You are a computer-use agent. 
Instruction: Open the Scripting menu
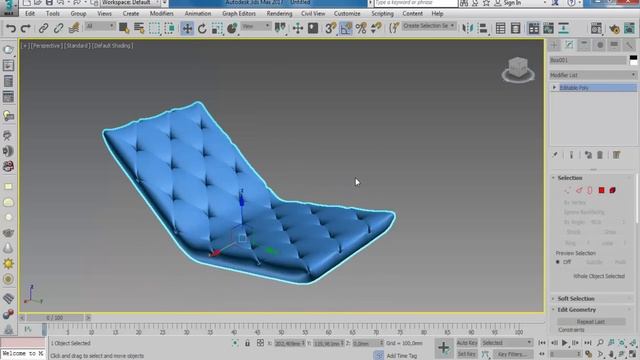(x=382, y=13)
